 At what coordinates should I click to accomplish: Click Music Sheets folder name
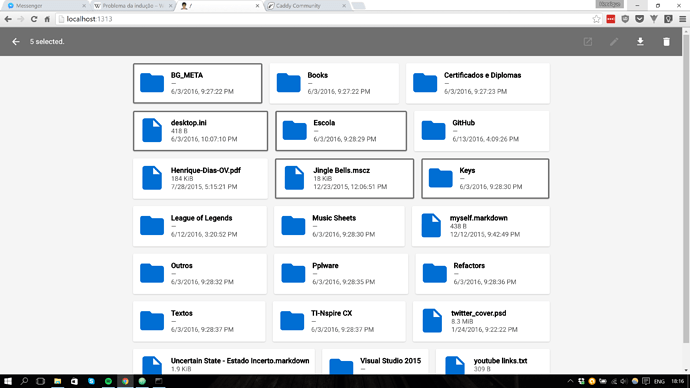(x=334, y=218)
